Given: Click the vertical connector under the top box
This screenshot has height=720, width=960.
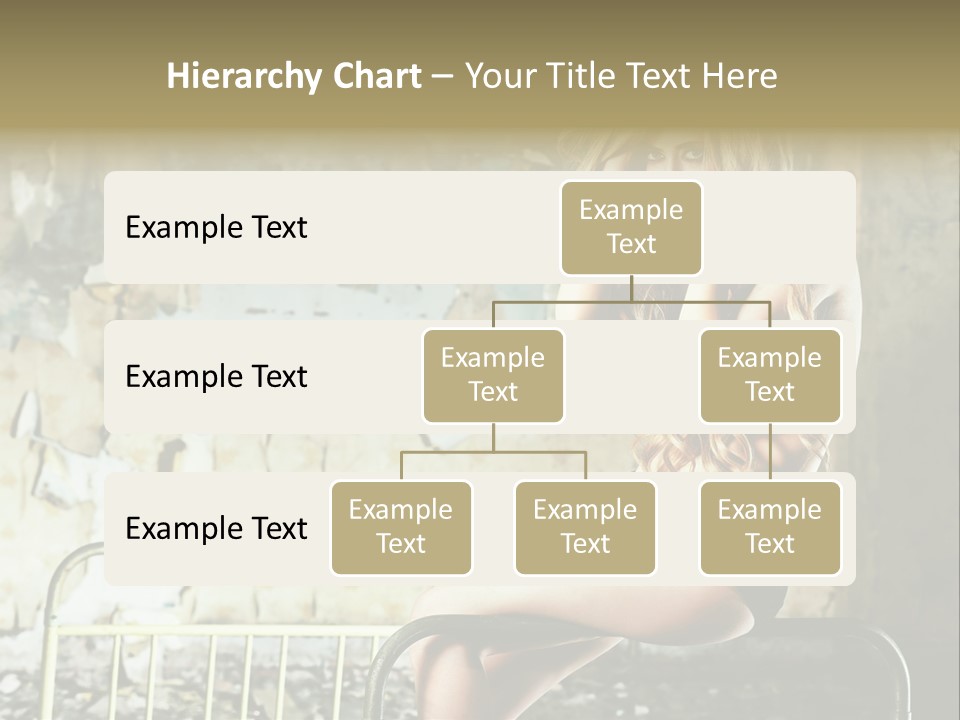Looking at the screenshot, I should [631, 288].
